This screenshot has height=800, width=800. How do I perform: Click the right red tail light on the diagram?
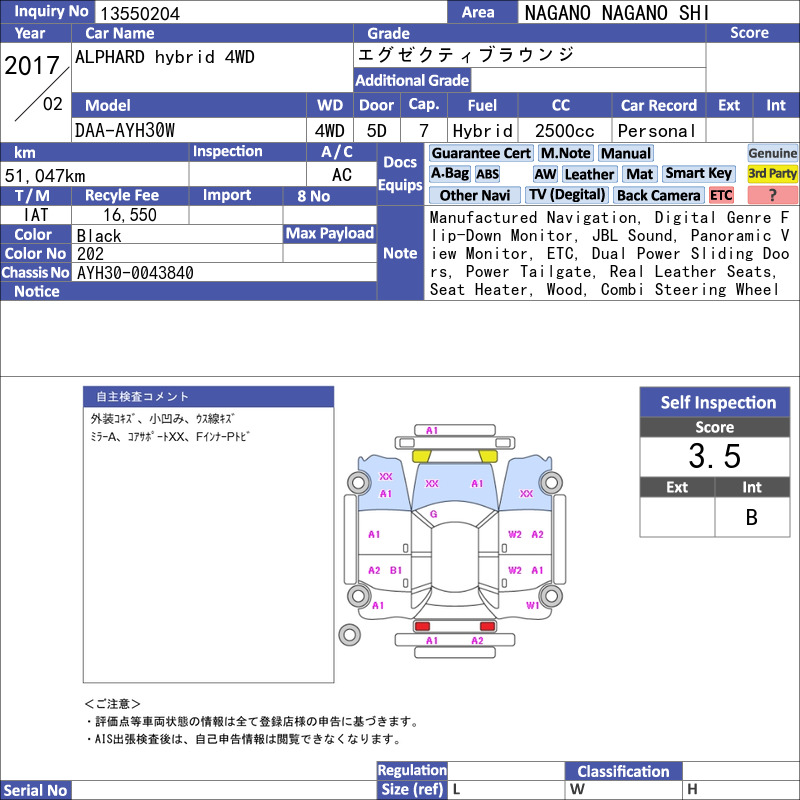tap(487, 626)
